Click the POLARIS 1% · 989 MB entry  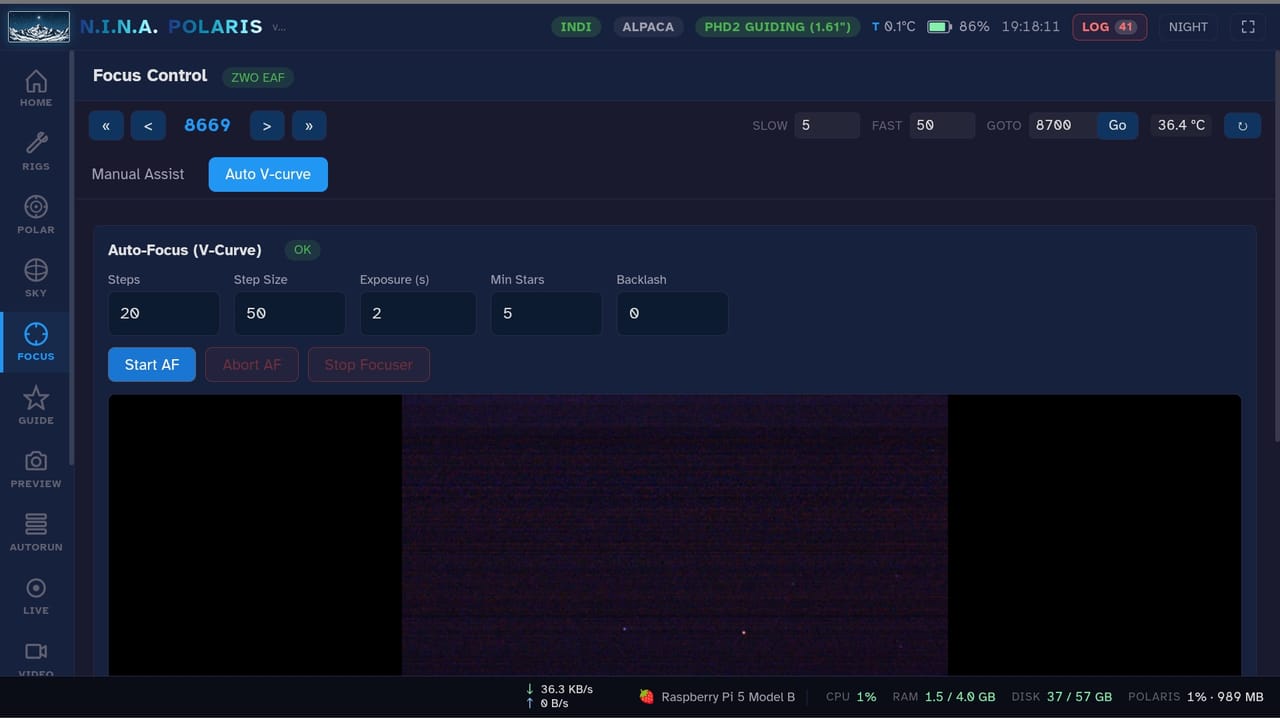(x=1195, y=697)
